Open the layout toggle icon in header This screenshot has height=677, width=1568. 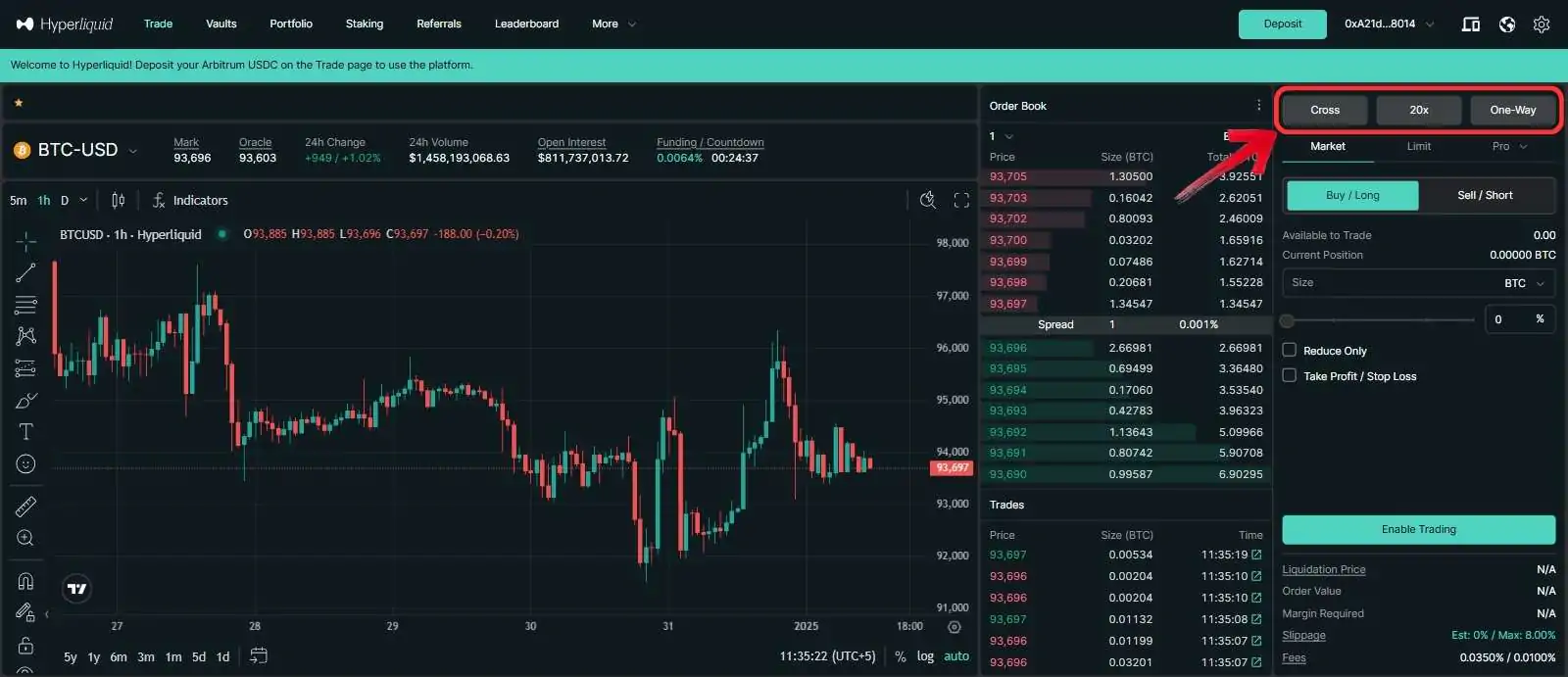1471,24
